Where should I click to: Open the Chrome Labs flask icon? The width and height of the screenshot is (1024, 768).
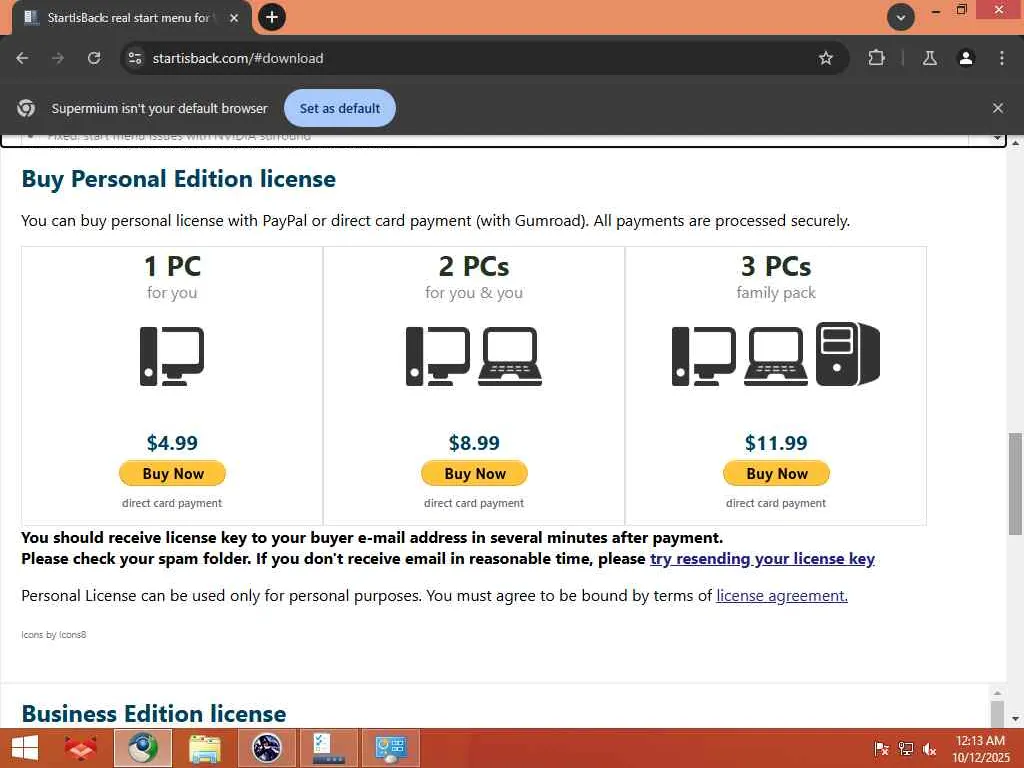(x=929, y=58)
